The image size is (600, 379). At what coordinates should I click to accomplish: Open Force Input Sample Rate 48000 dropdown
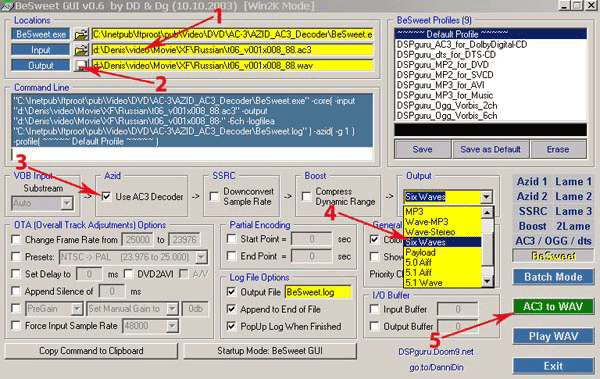173,326
